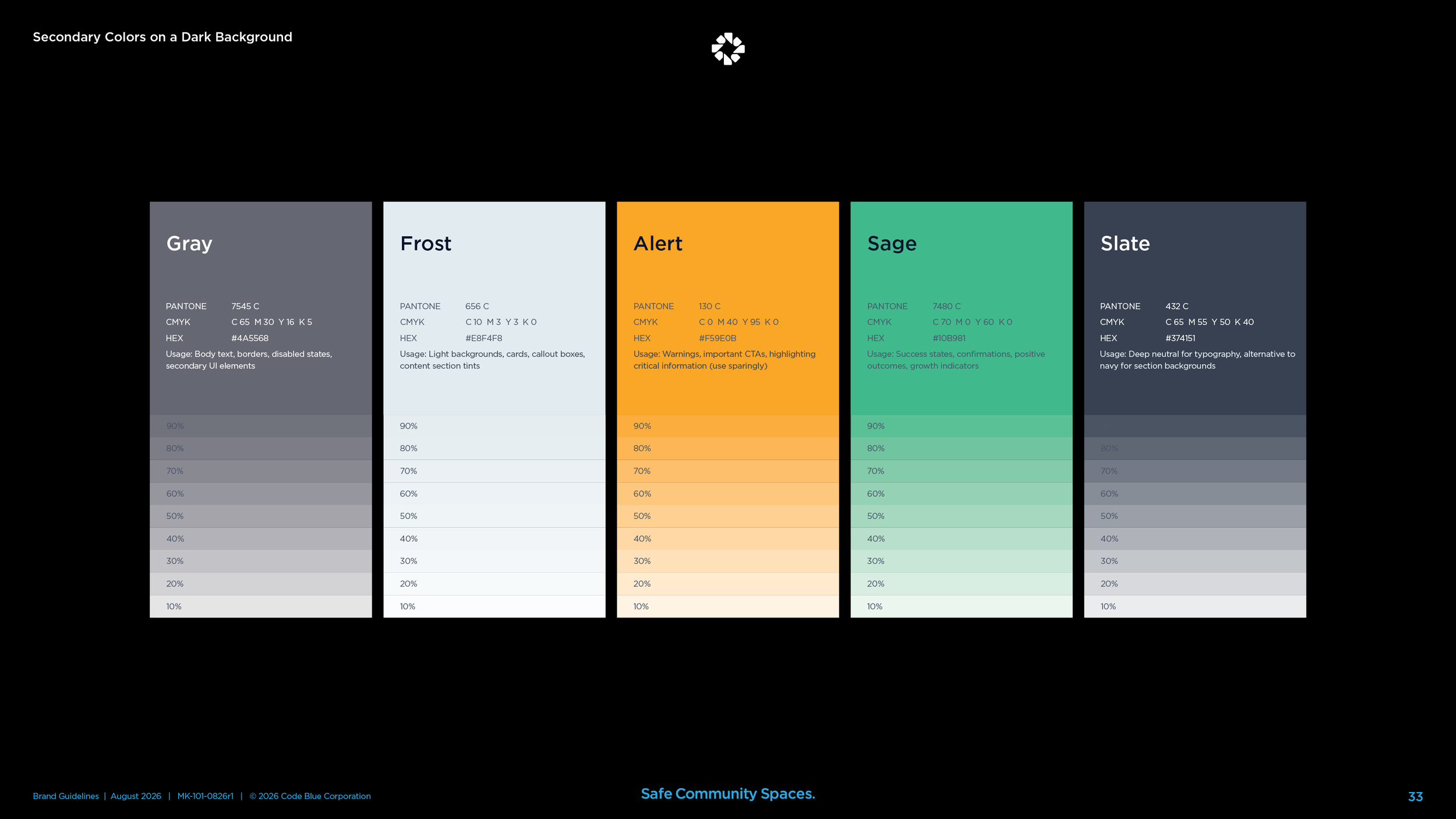This screenshot has height=819, width=1456.
Task: Click the page number 33
Action: 1415,797
